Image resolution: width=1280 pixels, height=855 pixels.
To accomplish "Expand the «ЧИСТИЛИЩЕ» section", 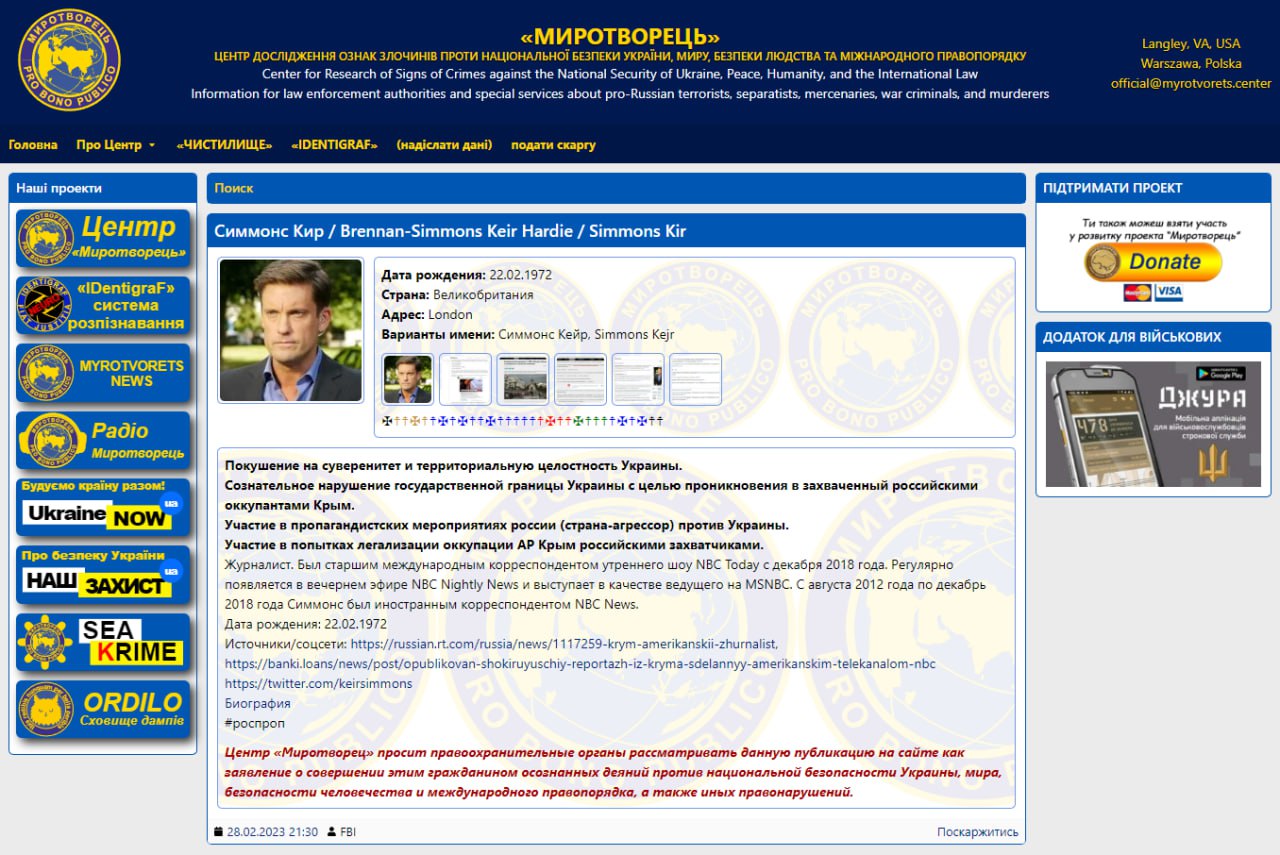I will pos(223,144).
